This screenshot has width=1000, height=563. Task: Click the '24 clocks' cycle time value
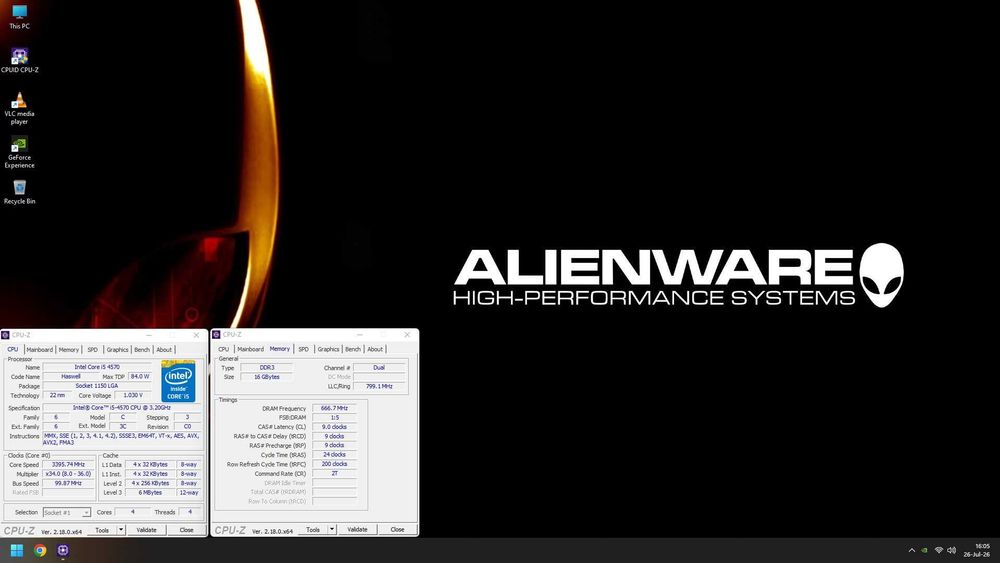[x=334, y=455]
